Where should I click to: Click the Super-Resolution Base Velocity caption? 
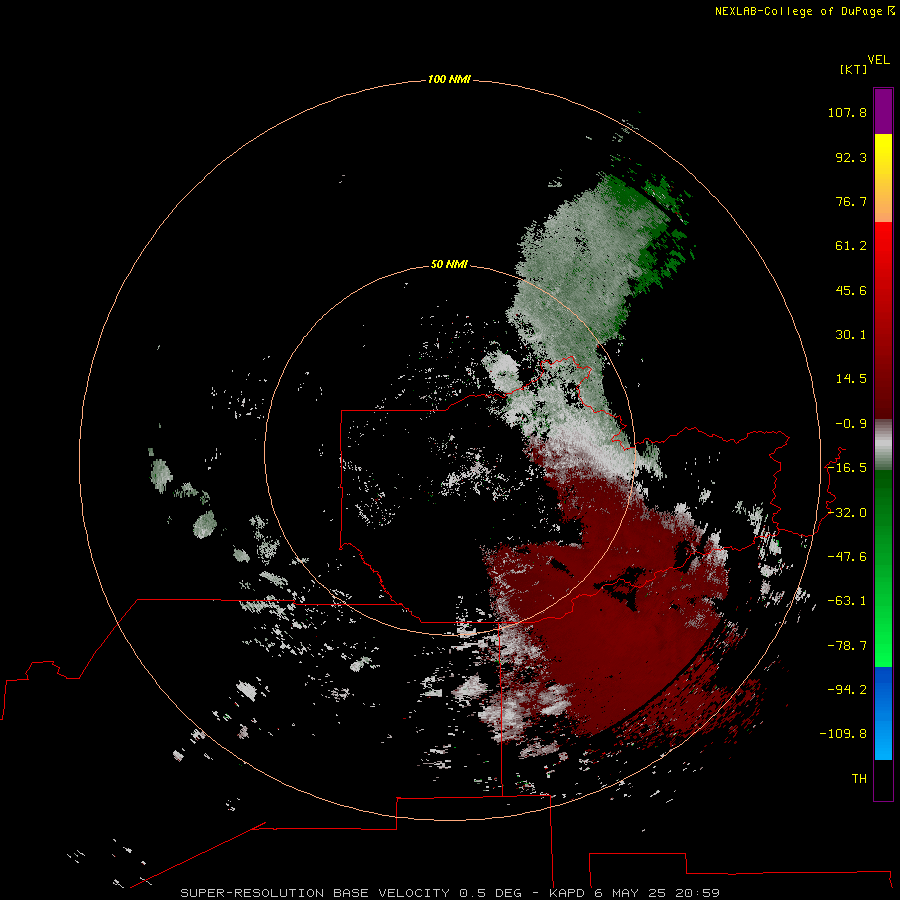click(450, 893)
